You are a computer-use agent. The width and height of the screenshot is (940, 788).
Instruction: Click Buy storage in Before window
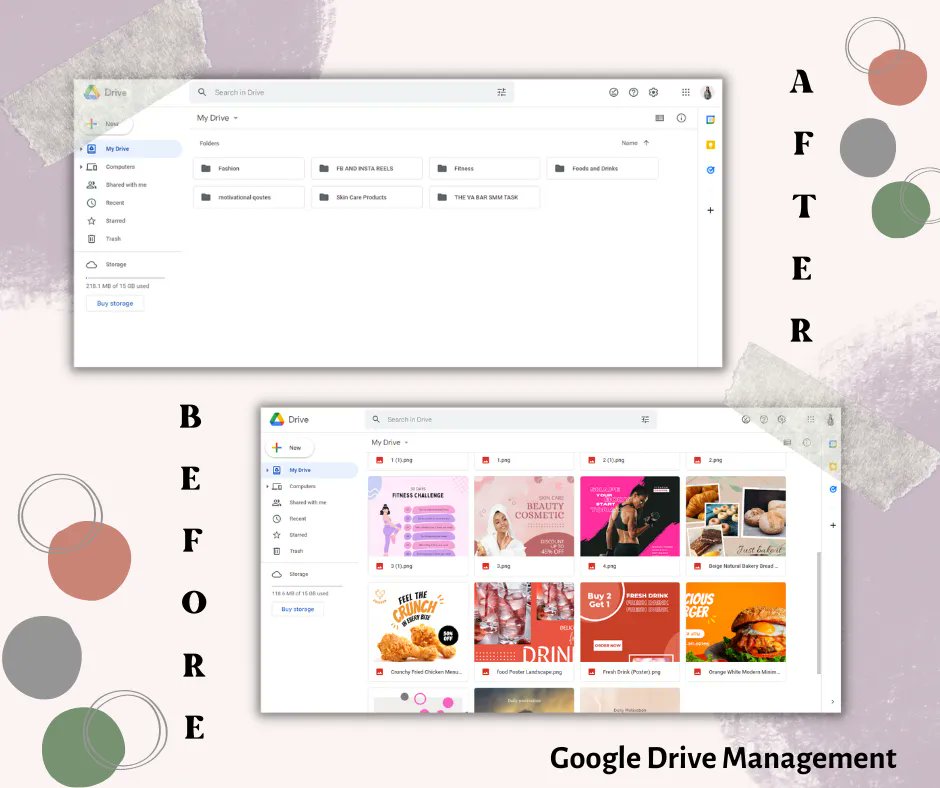tap(298, 609)
